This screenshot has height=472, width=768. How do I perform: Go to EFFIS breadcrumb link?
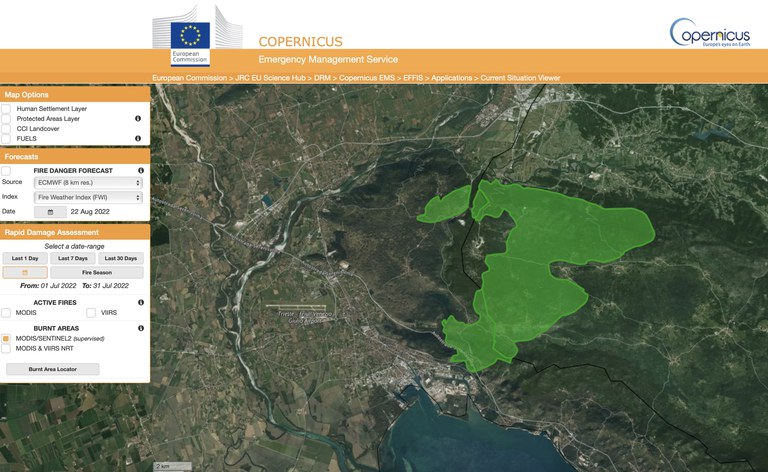point(412,77)
